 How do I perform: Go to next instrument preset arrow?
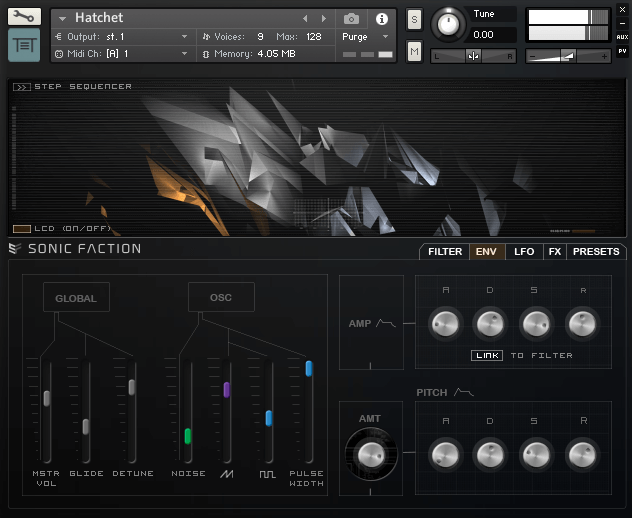click(323, 19)
